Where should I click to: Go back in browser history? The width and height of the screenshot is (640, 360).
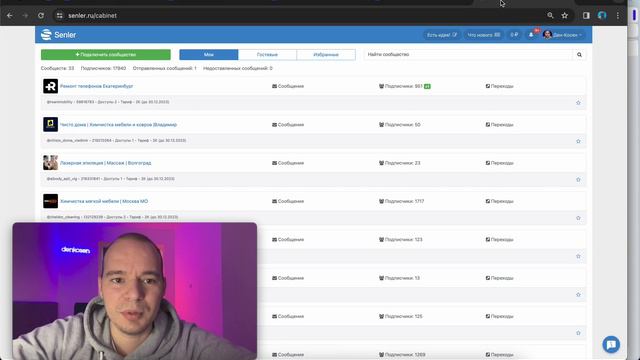[x=10, y=16]
